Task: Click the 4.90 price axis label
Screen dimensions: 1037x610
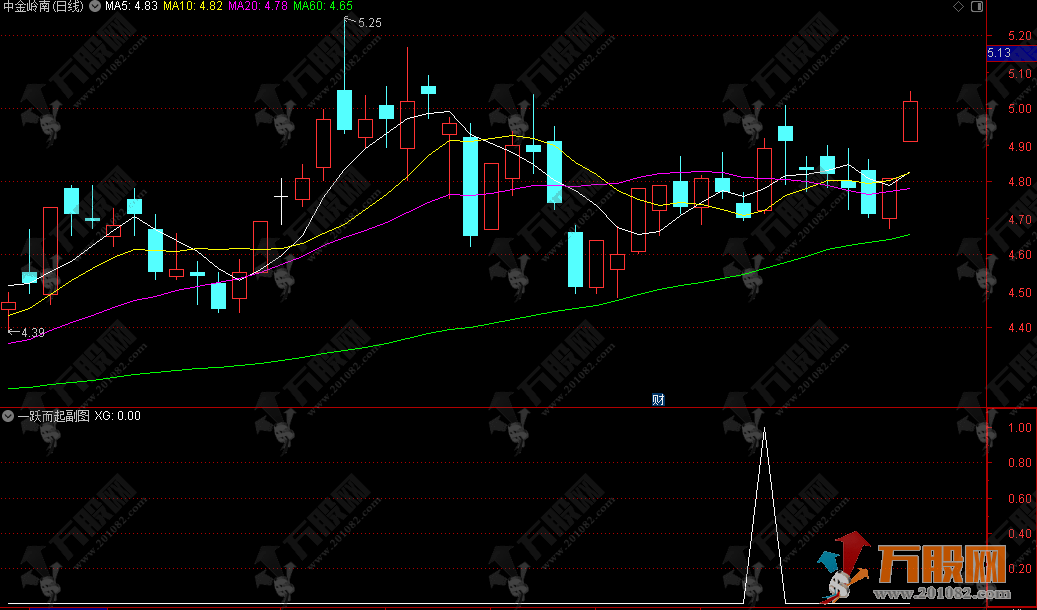Action: point(1020,146)
